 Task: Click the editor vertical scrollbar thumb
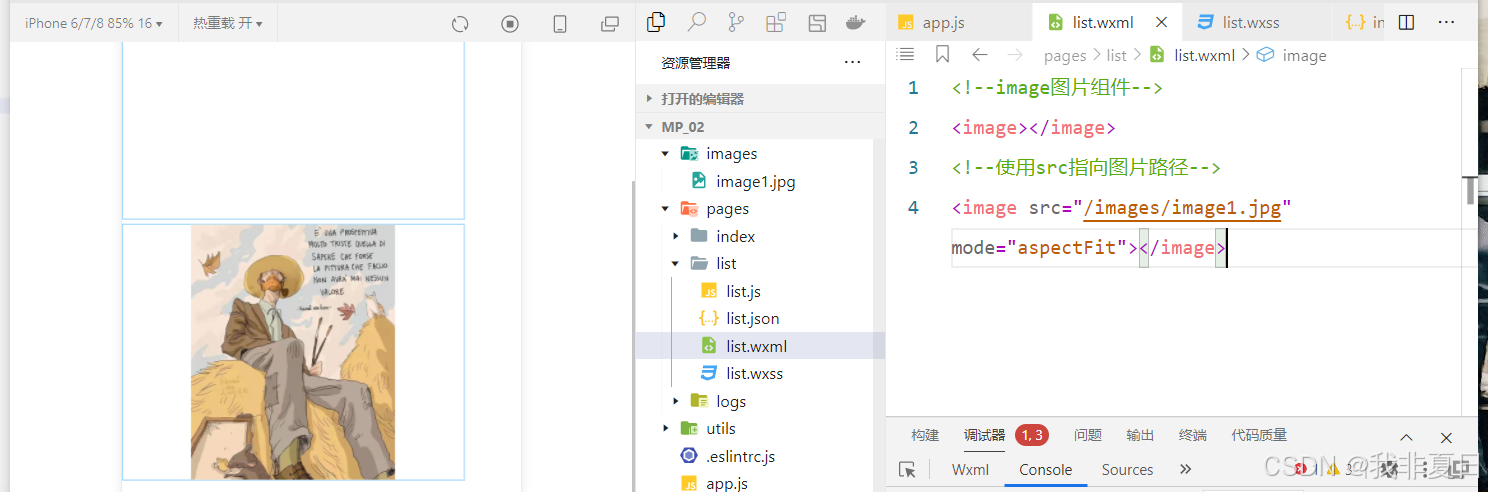[x=1470, y=189]
